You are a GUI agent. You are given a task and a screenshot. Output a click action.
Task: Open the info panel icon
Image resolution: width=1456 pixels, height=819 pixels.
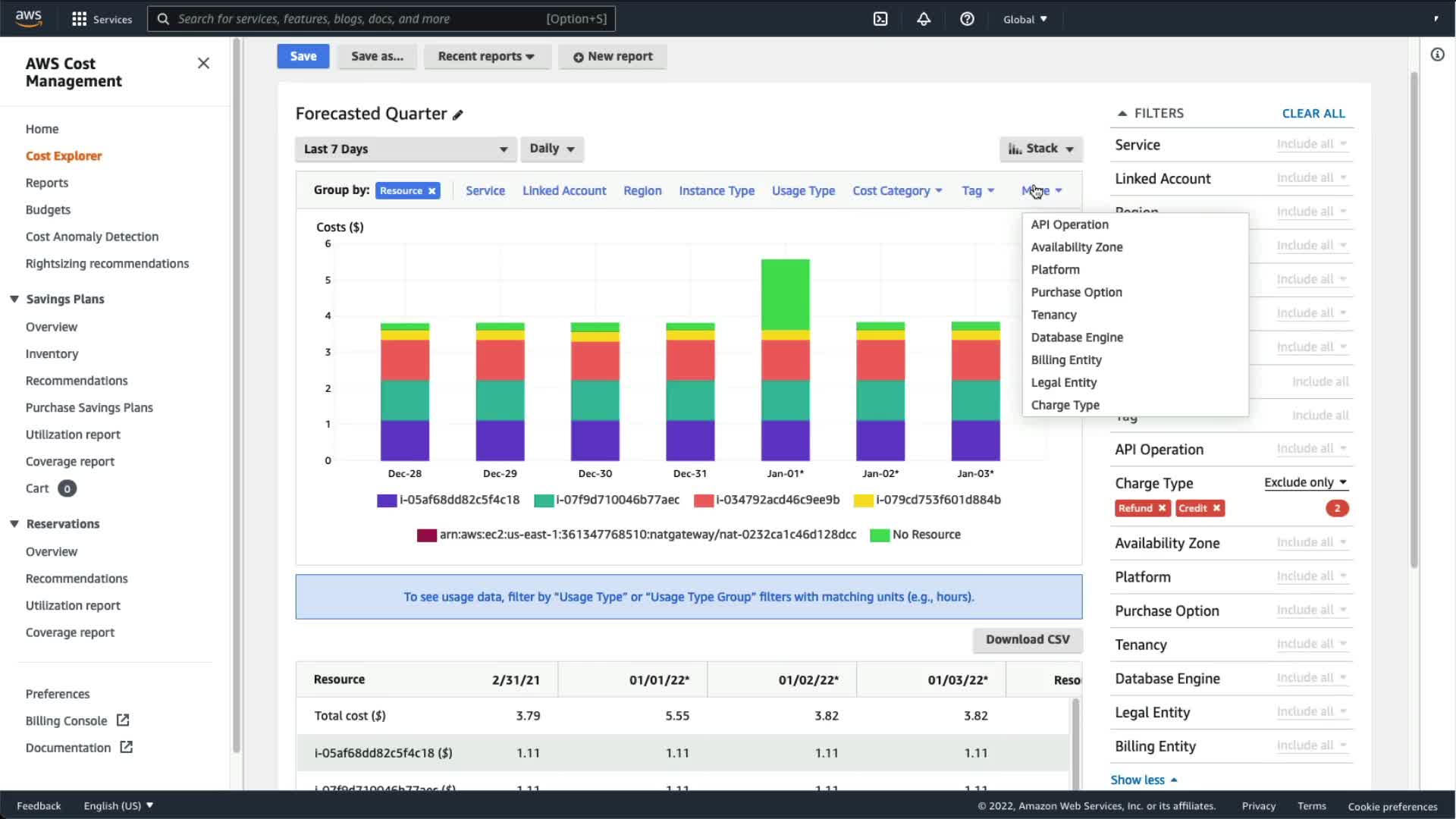(1437, 55)
